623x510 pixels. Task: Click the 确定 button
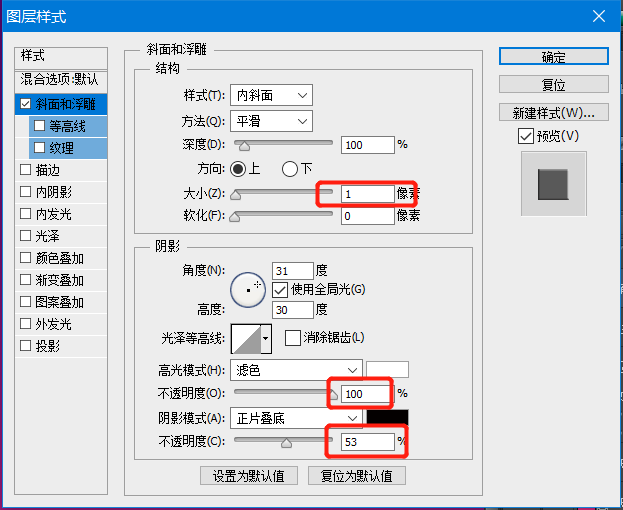(x=553, y=56)
